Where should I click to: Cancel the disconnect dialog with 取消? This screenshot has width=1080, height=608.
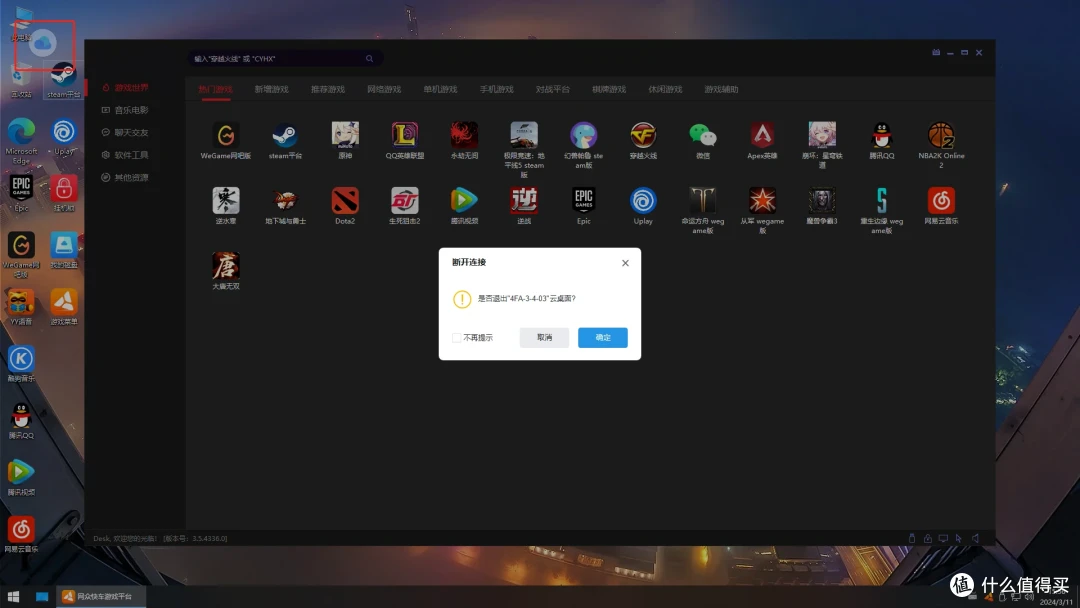[544, 337]
